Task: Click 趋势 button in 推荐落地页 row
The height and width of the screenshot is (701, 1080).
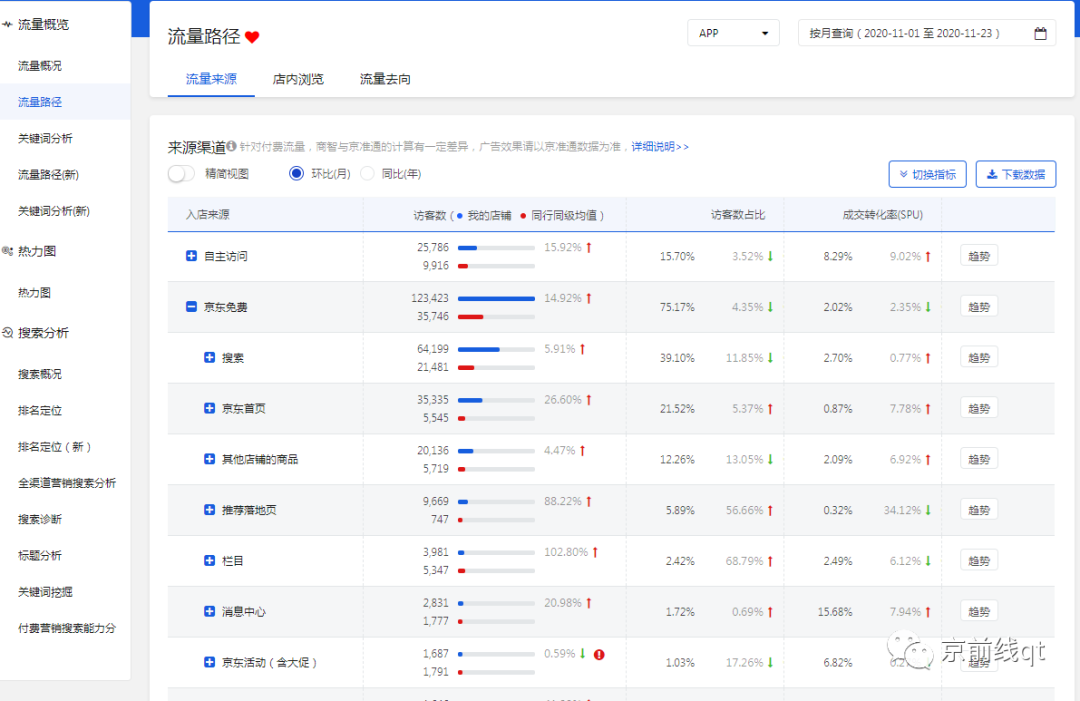Action: (x=979, y=510)
